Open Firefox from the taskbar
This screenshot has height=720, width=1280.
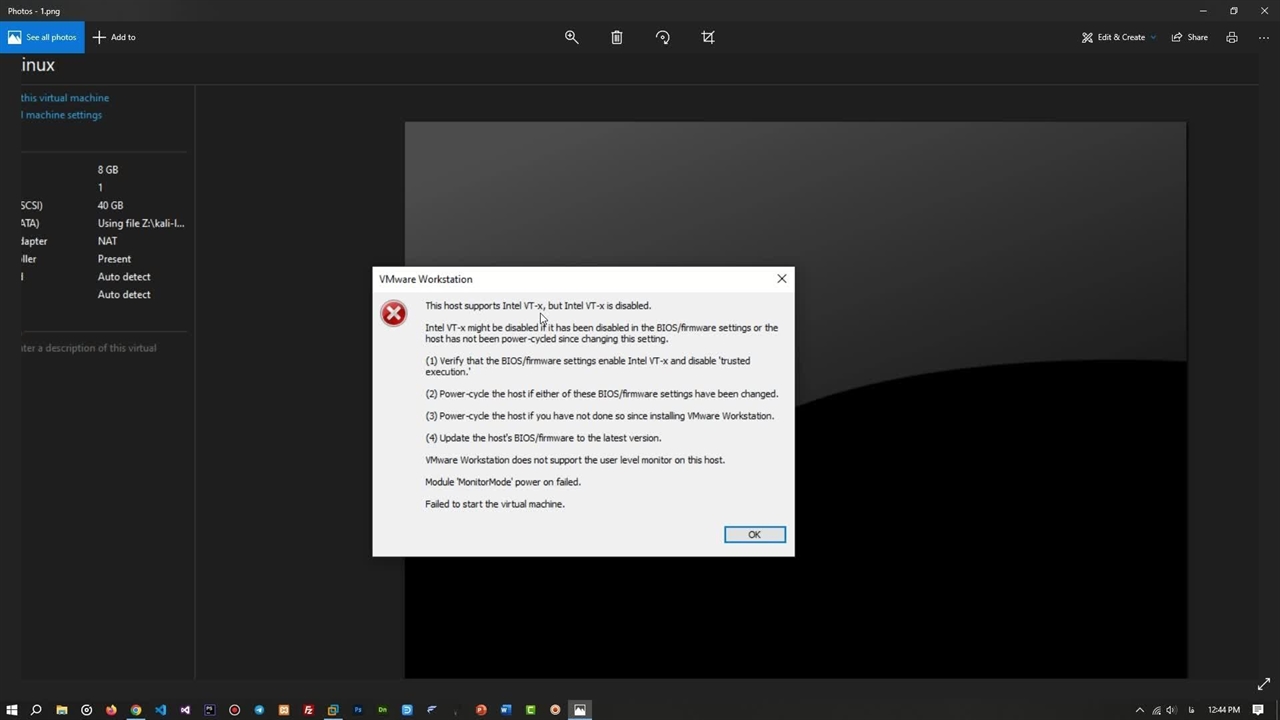pos(111,710)
